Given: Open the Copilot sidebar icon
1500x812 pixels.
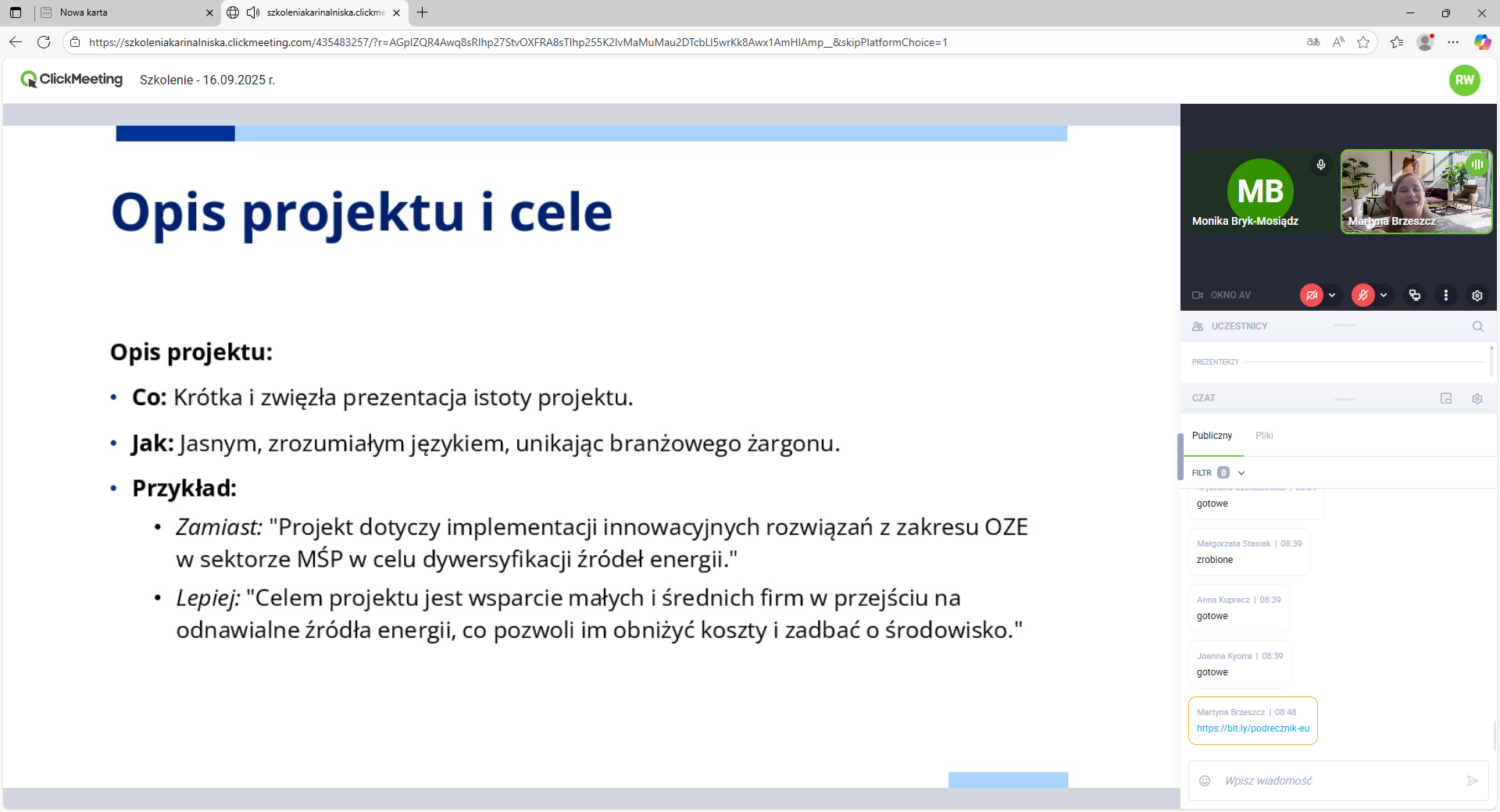Looking at the screenshot, I should pyautogui.click(x=1482, y=42).
